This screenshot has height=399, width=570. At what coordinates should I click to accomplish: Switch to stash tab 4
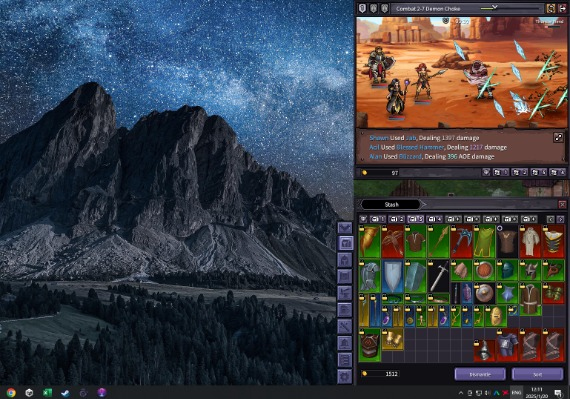434,219
